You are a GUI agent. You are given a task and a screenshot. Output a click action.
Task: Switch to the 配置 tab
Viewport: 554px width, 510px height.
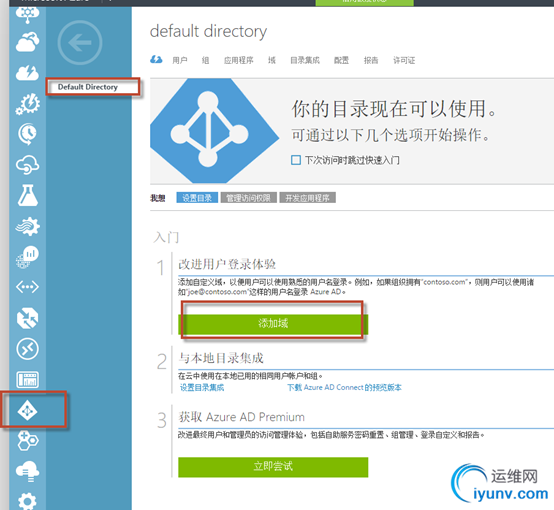[x=341, y=60]
